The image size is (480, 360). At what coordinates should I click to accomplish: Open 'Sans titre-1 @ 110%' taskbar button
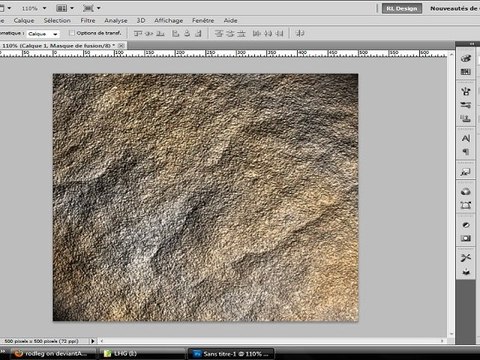pyautogui.click(x=232, y=354)
